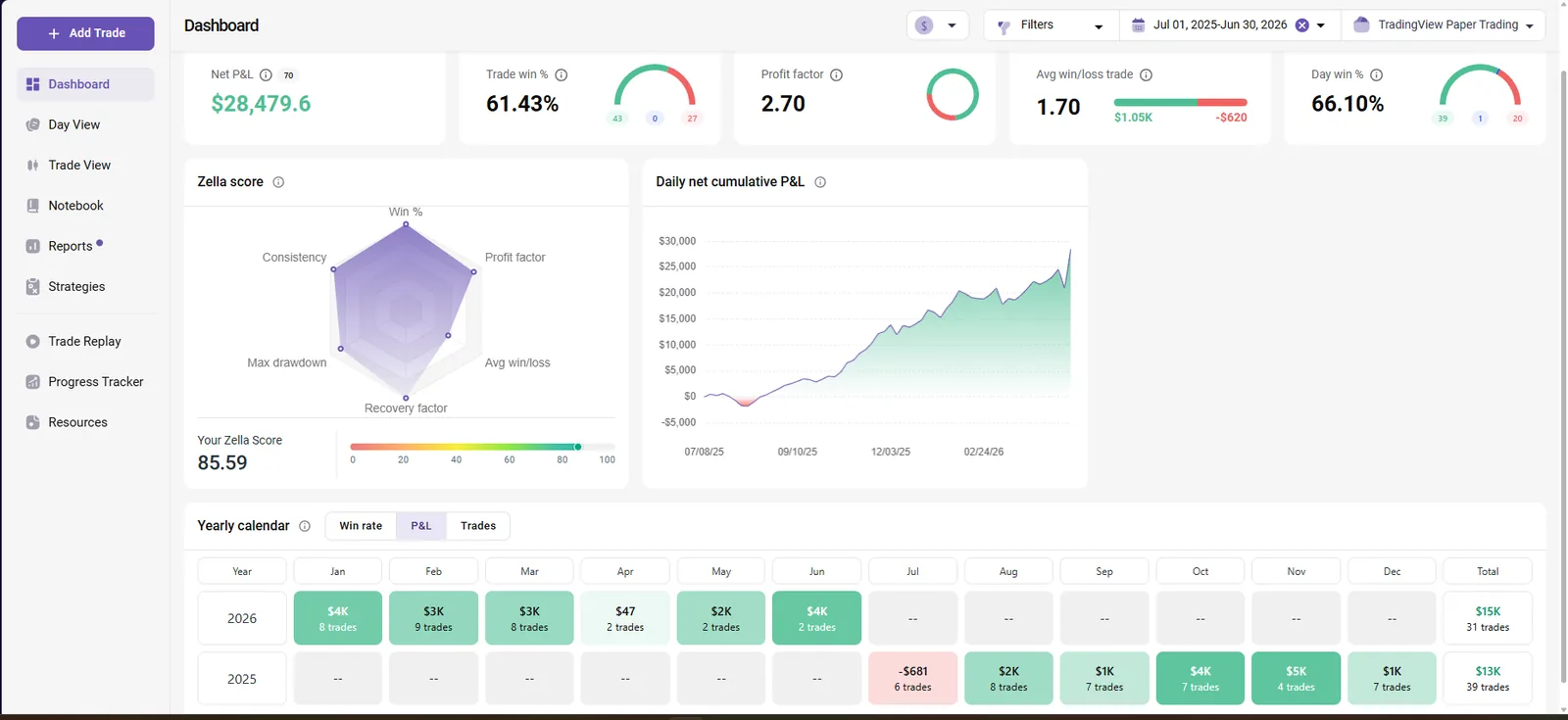Viewport: 1568px width, 720px height.
Task: Click the Trade Replay play icon
Action: [x=32, y=341]
